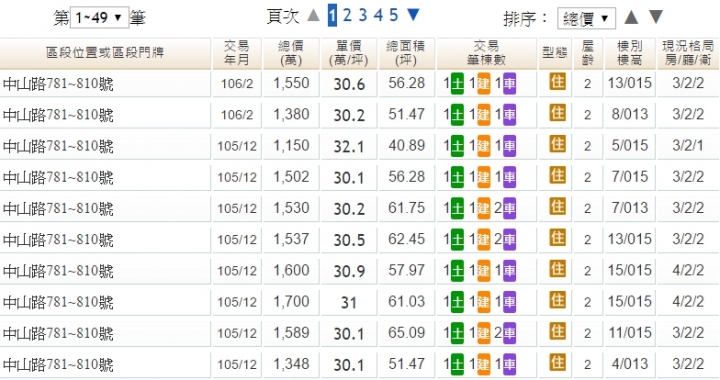This screenshot has width=720, height=380.
Task: Go to page 4
Action: pyautogui.click(x=378, y=16)
